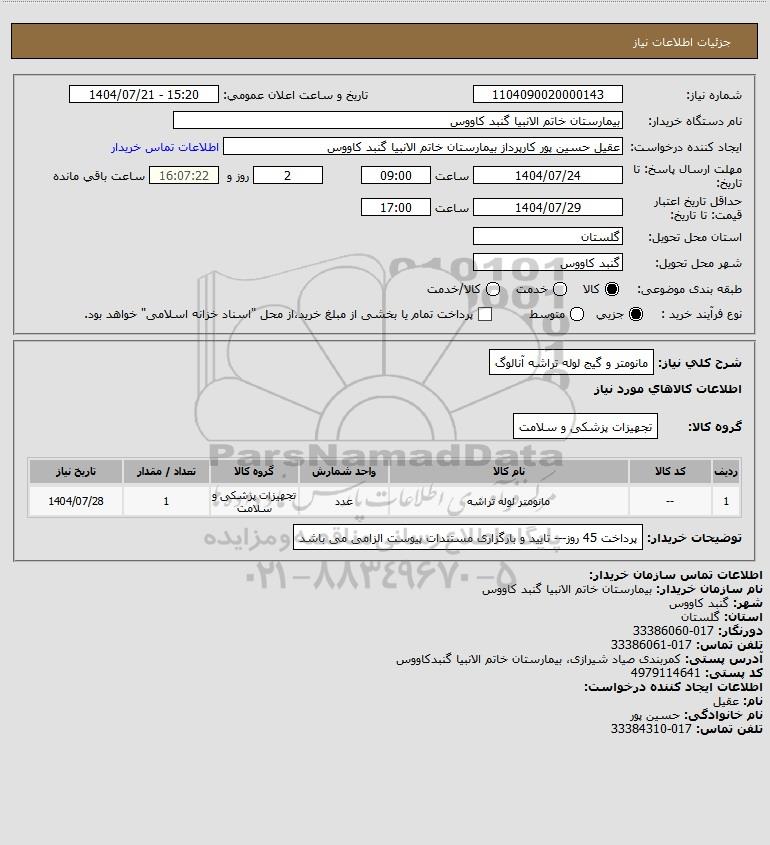Click the شماره نیاز field 1104090020000143
This screenshot has height=845, width=770.
547,94
